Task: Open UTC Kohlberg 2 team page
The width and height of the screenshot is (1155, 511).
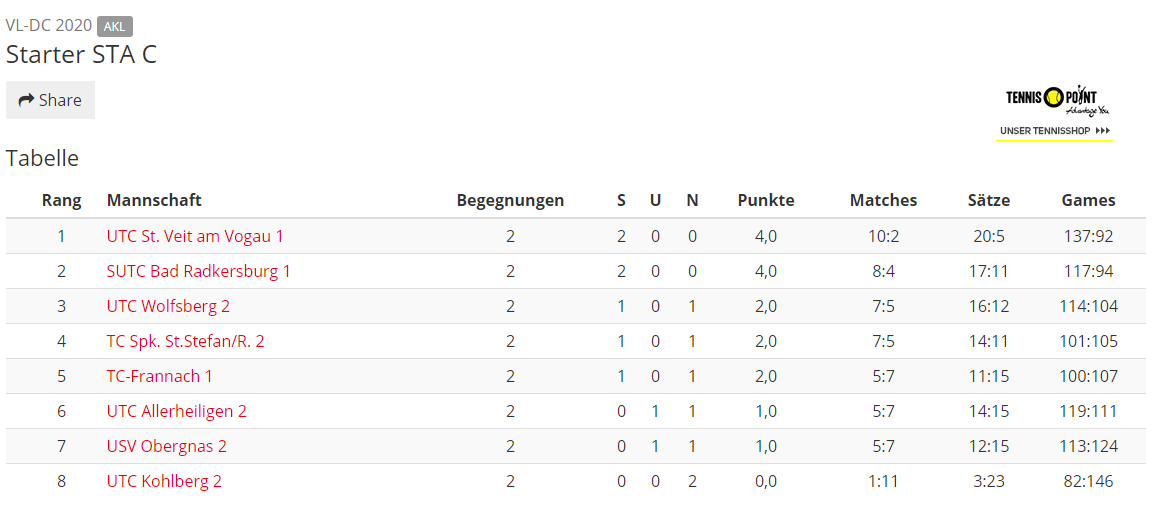Action: coord(164,482)
